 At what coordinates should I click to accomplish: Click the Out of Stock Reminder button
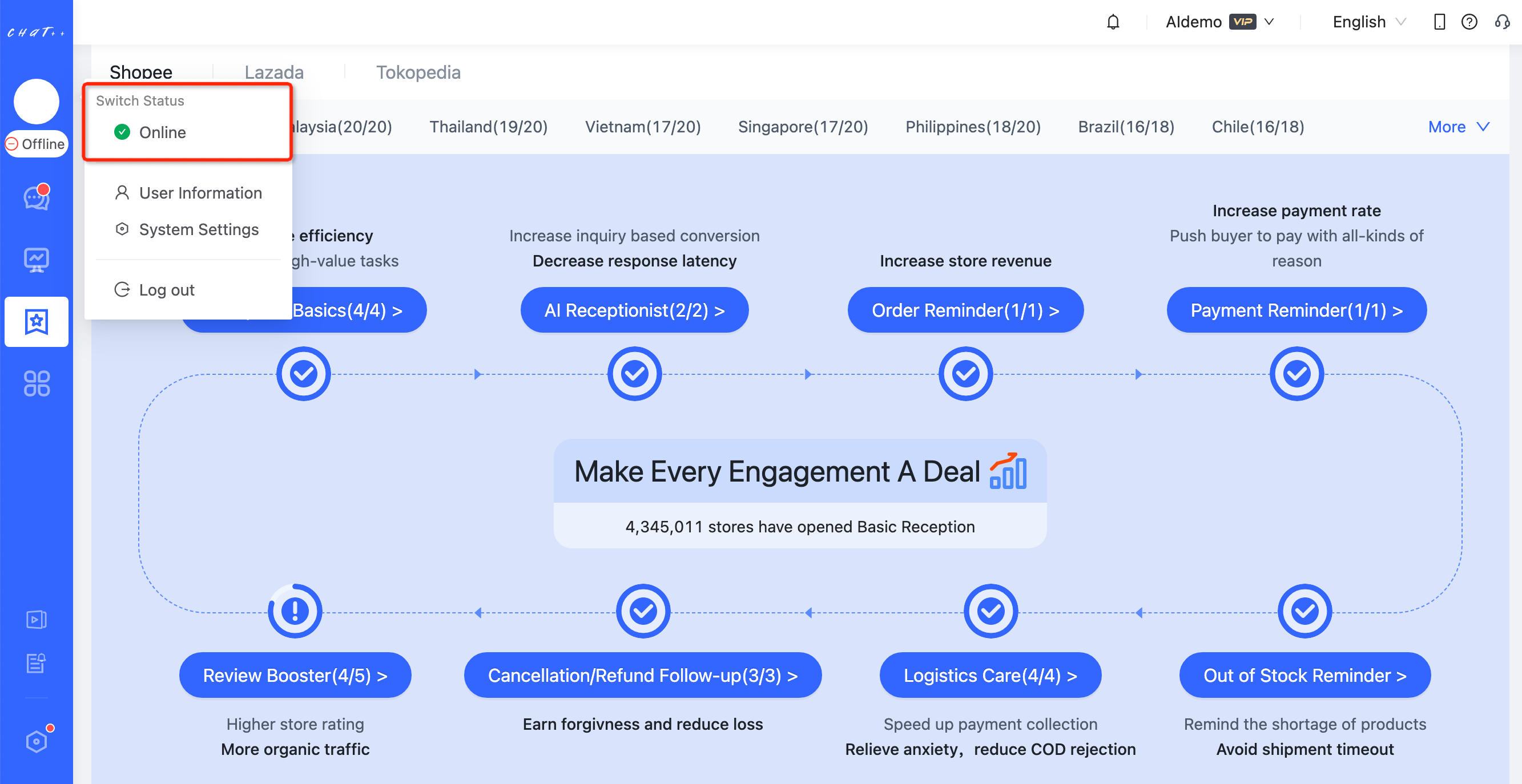coord(1304,676)
